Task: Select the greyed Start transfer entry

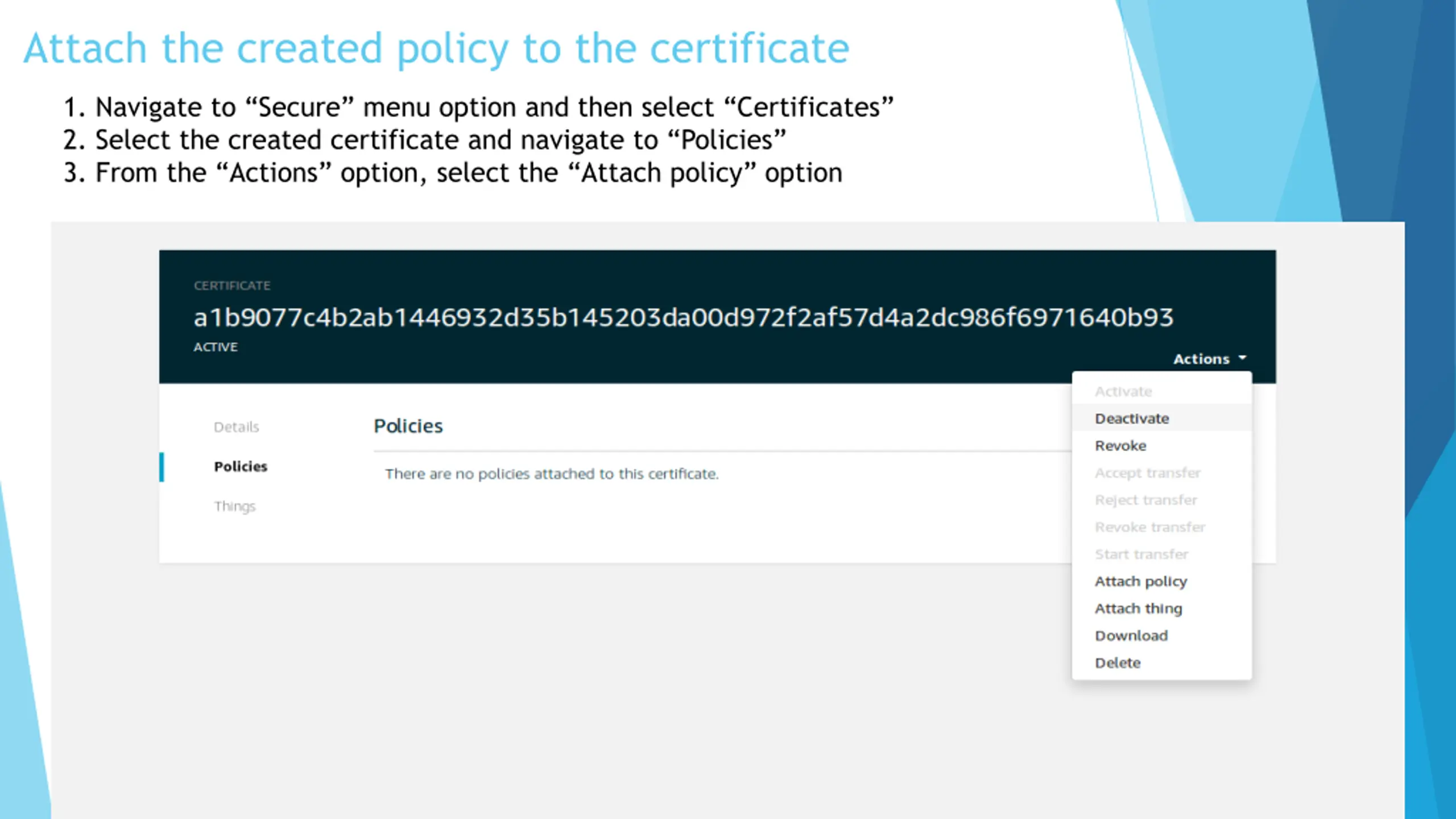Action: tap(1161, 554)
